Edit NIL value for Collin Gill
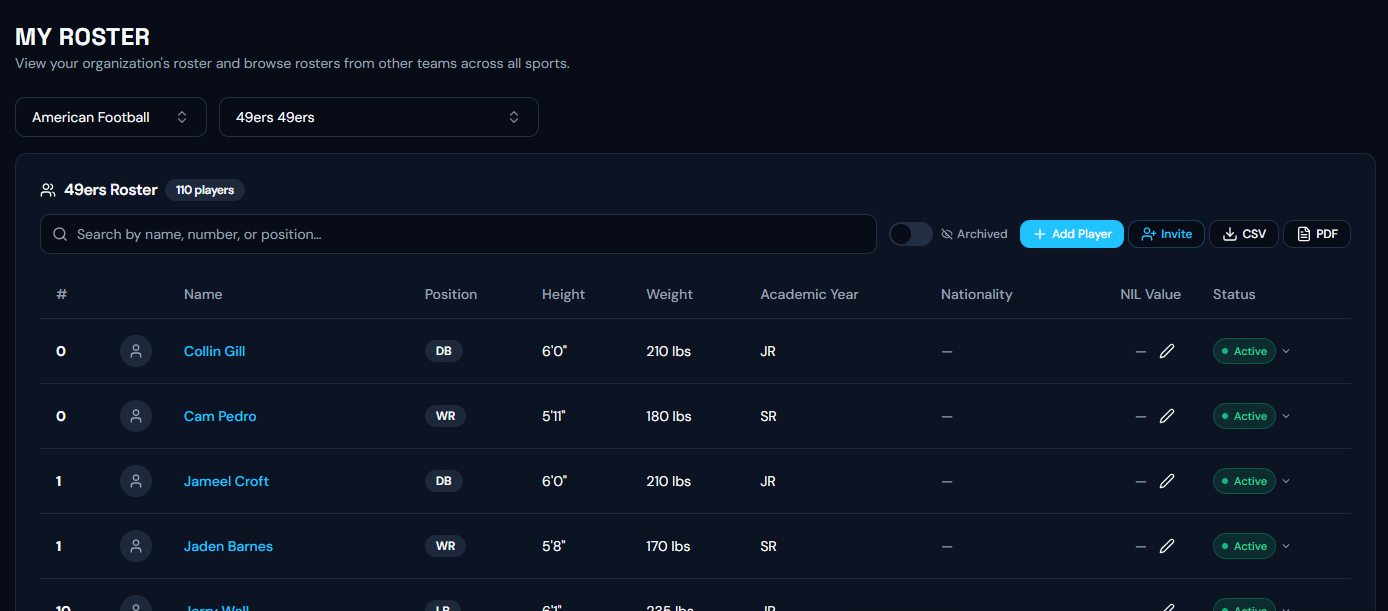 coord(1166,351)
